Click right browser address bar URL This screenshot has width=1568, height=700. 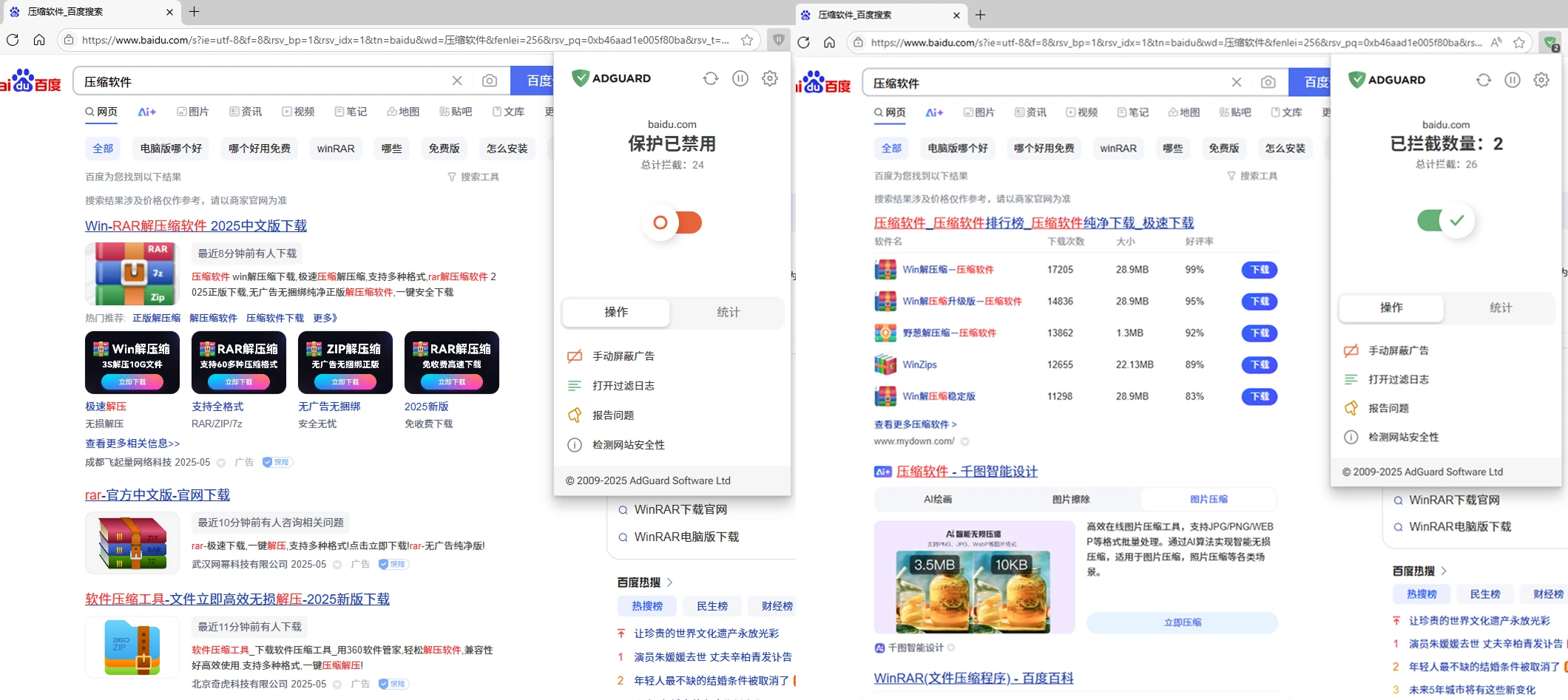pos(1176,42)
